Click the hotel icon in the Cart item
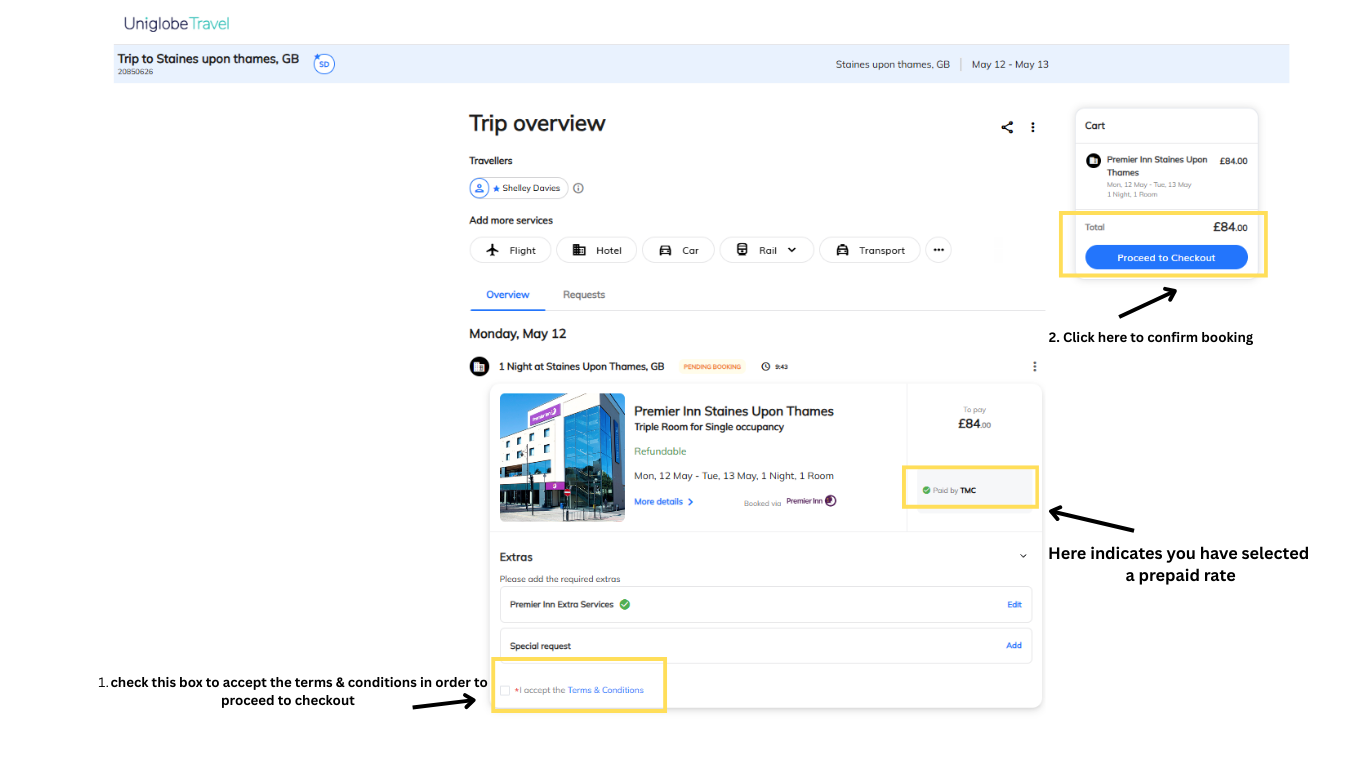Viewport: 1366px width, 768px height. click(1093, 160)
